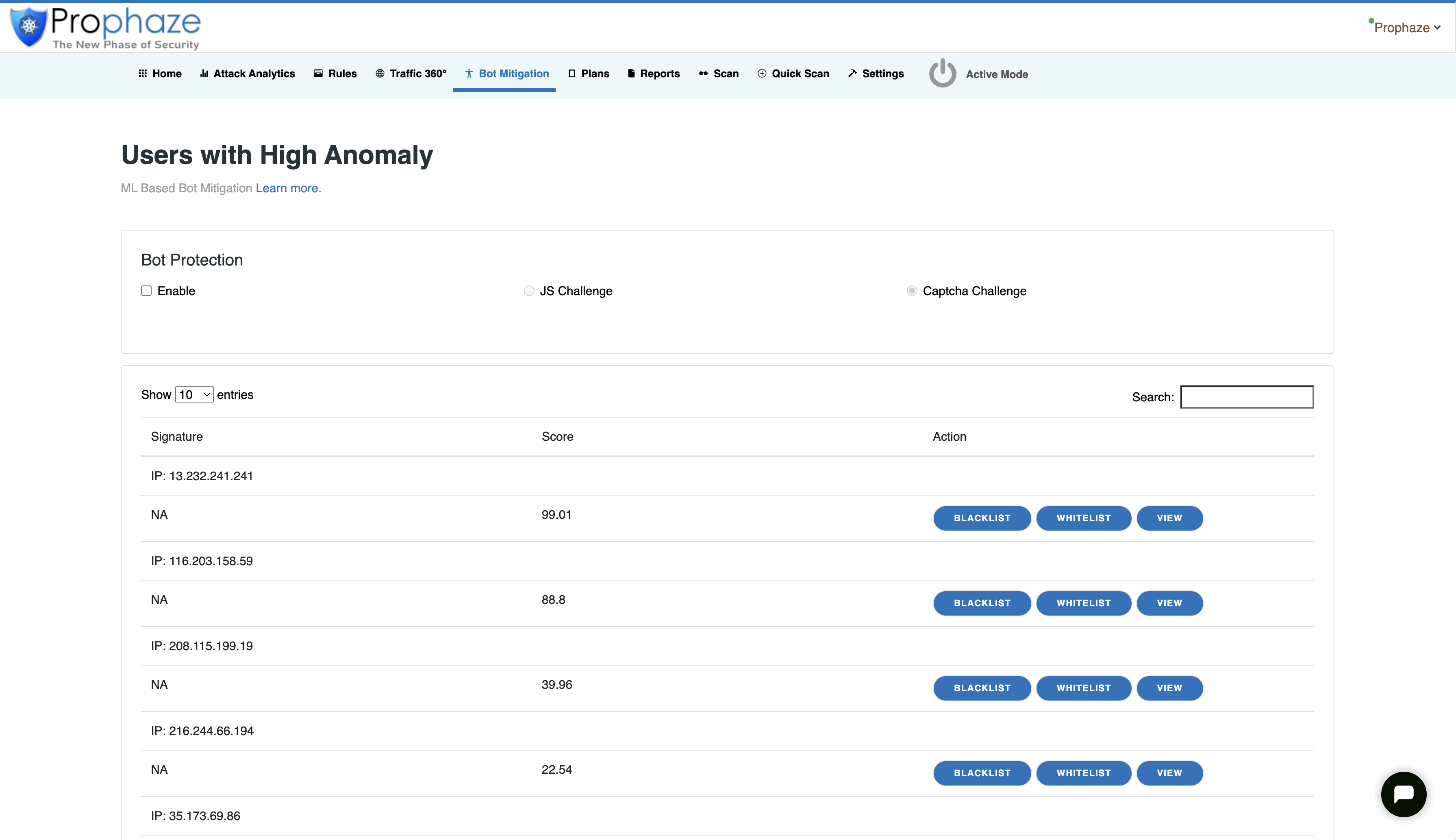Enable the Bot Protection checkbox
The height and width of the screenshot is (840, 1456).
146,291
